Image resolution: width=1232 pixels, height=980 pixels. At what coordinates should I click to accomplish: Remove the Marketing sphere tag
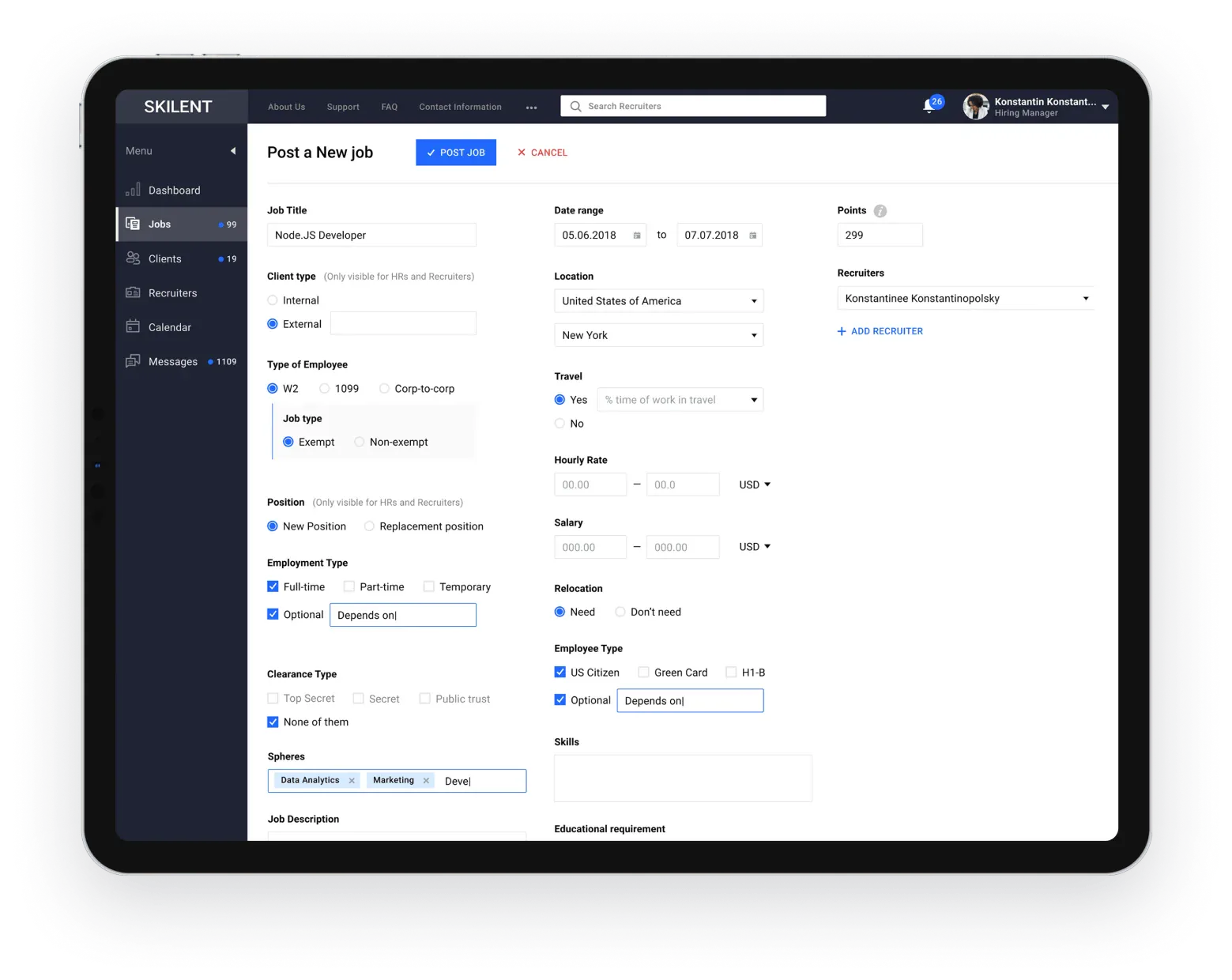[x=426, y=781]
